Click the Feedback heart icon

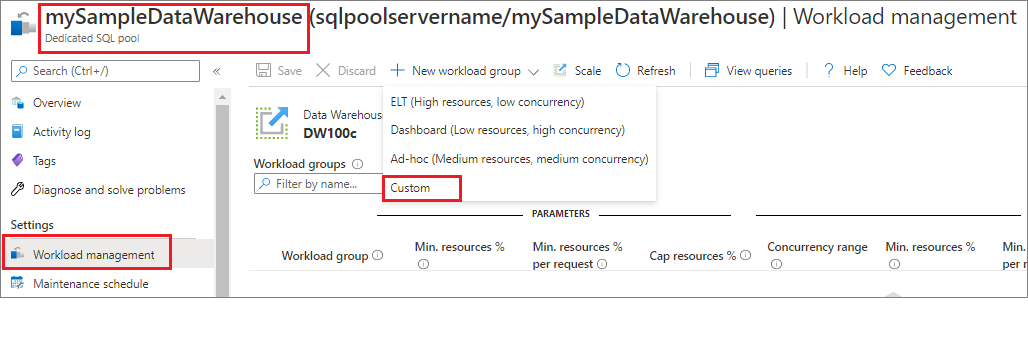click(x=889, y=70)
